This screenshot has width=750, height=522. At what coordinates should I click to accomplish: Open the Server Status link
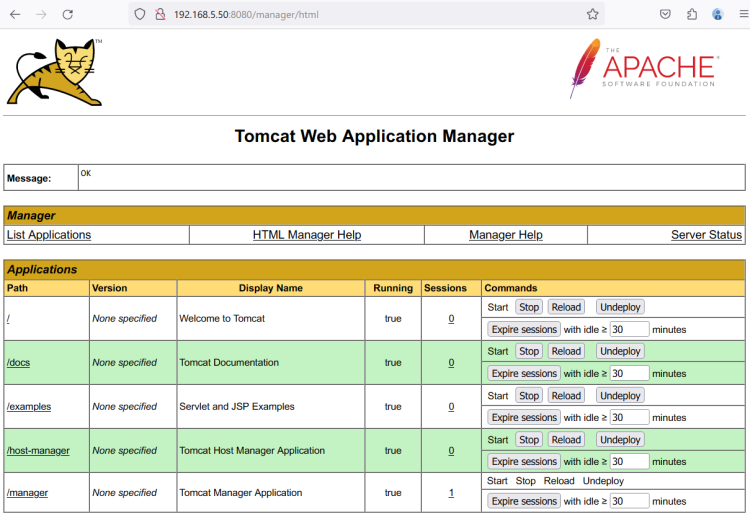pos(706,235)
